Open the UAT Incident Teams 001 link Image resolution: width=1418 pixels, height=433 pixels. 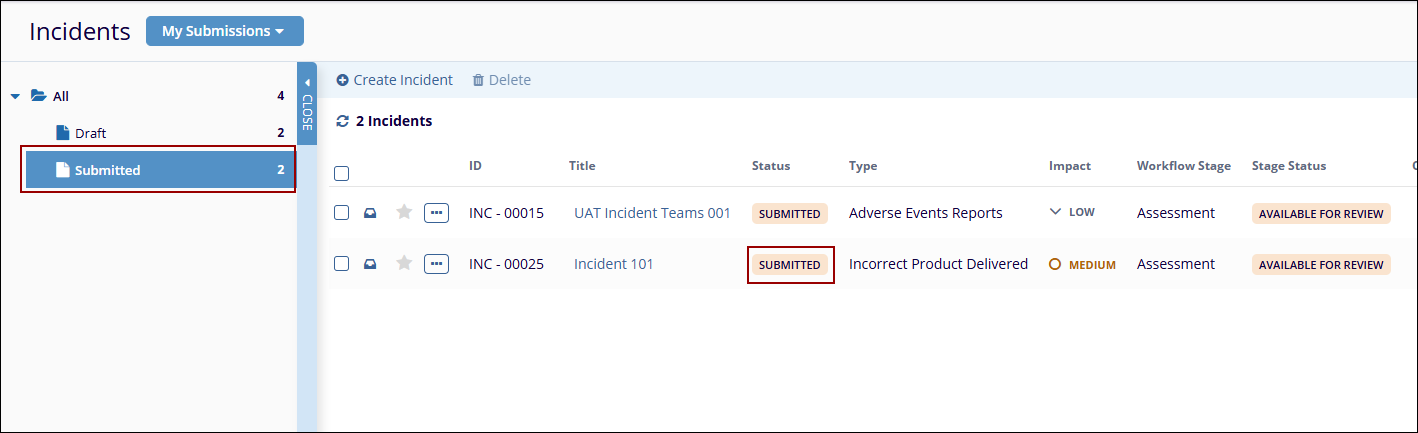(652, 213)
